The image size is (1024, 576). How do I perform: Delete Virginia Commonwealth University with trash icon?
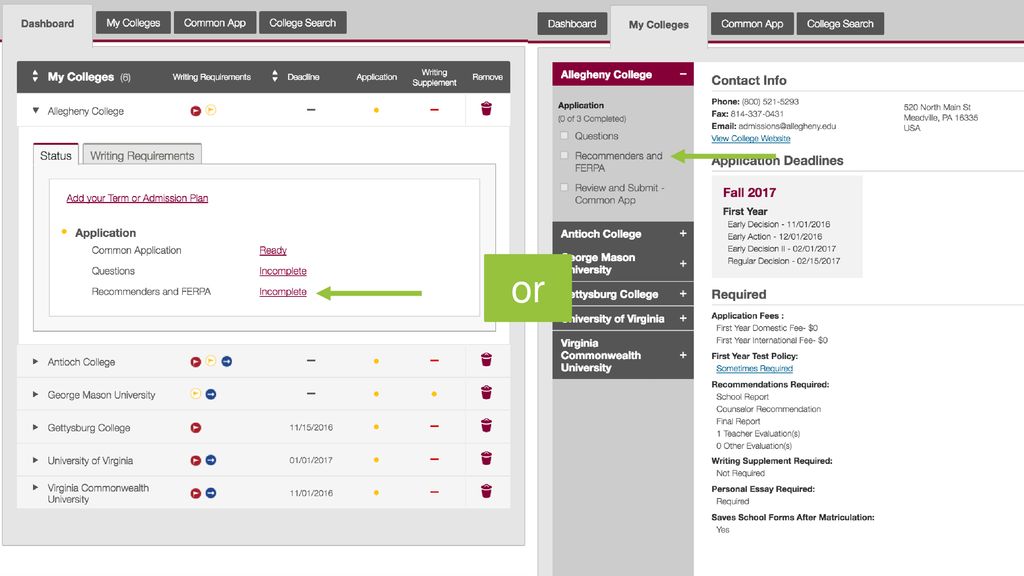coord(486,491)
